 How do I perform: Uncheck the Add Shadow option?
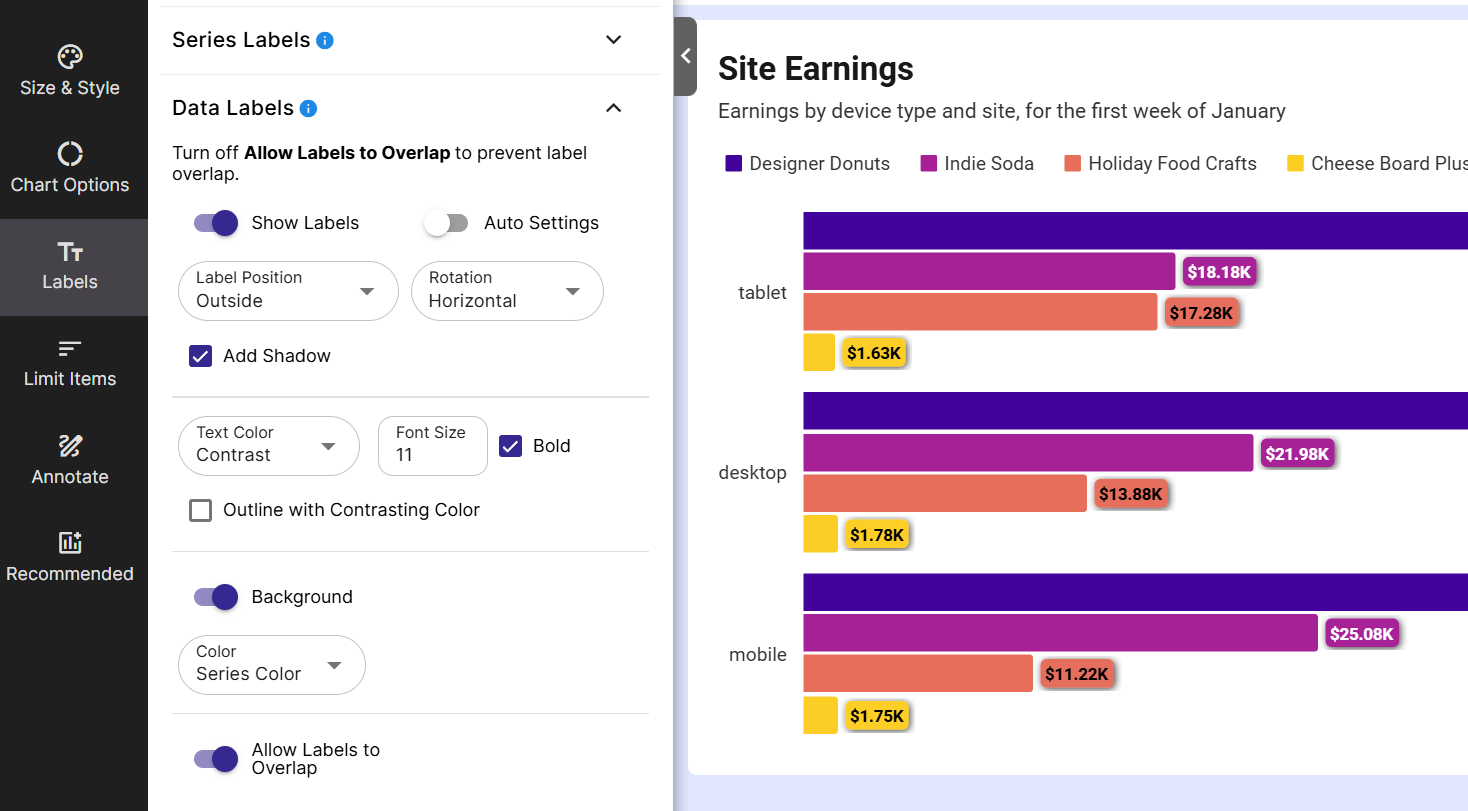pyautogui.click(x=200, y=355)
